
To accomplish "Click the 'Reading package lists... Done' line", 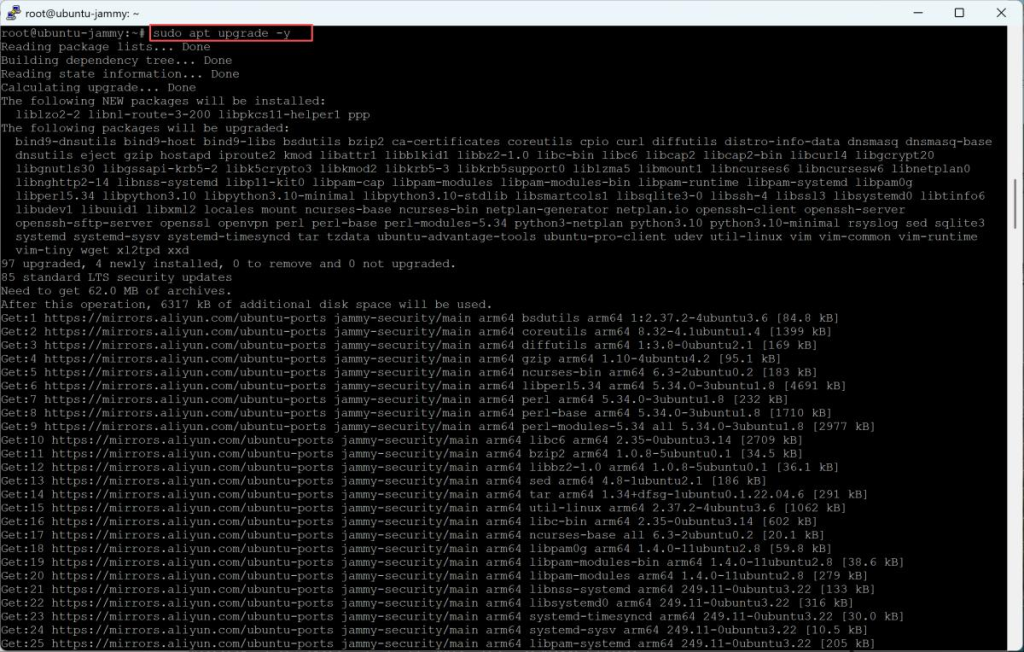I will tap(106, 46).
